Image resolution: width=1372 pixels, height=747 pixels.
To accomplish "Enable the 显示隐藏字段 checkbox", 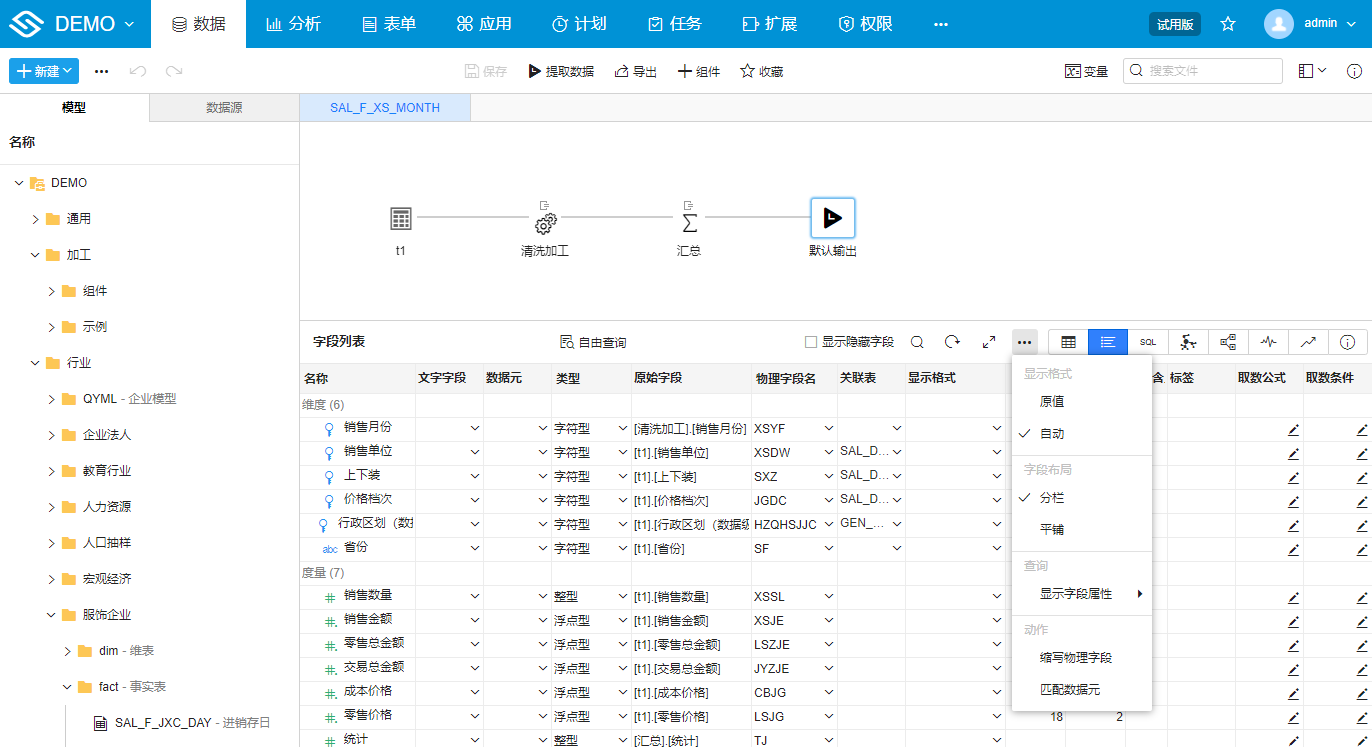I will click(811, 342).
